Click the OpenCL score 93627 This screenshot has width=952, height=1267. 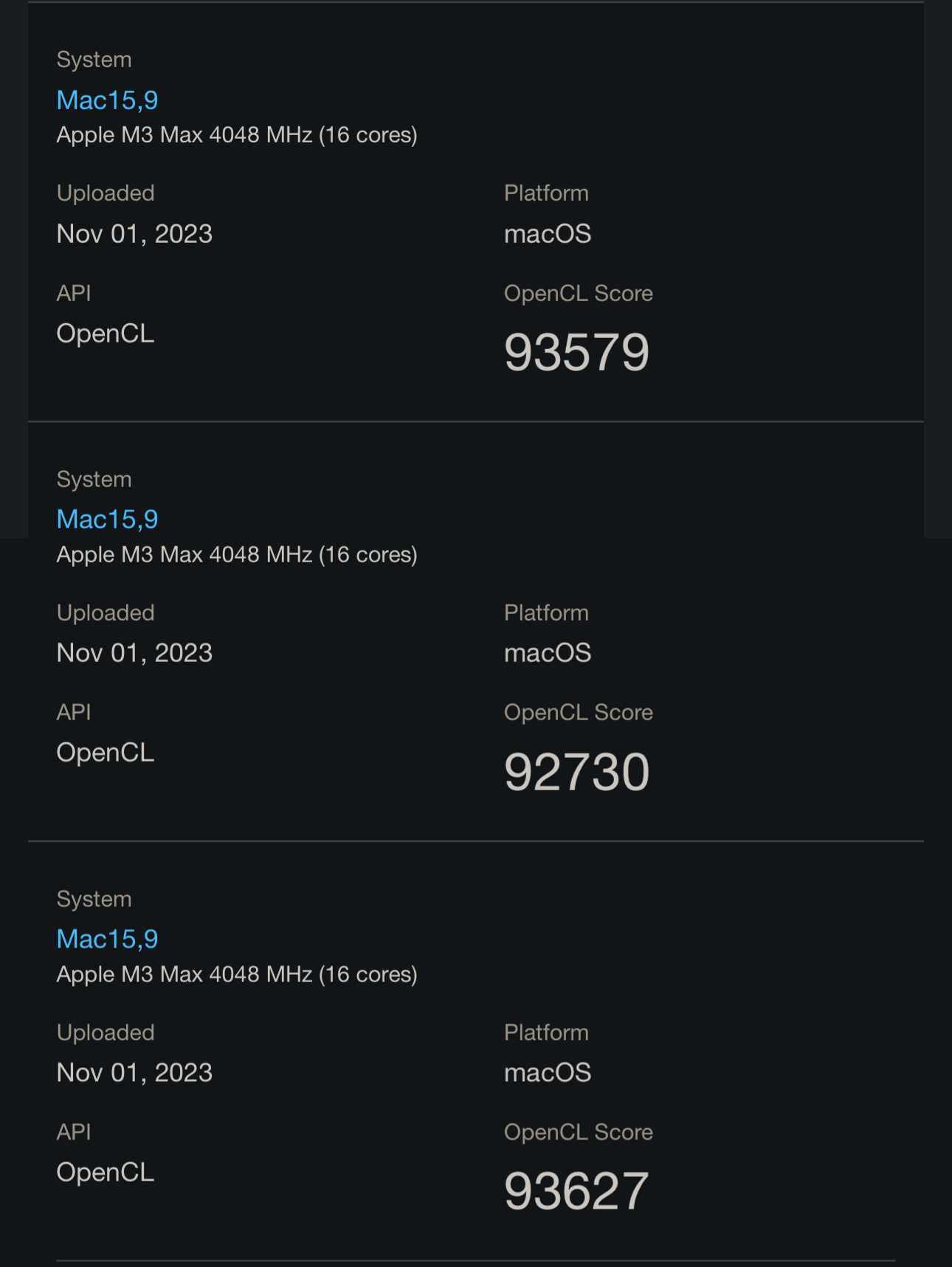tap(576, 1192)
